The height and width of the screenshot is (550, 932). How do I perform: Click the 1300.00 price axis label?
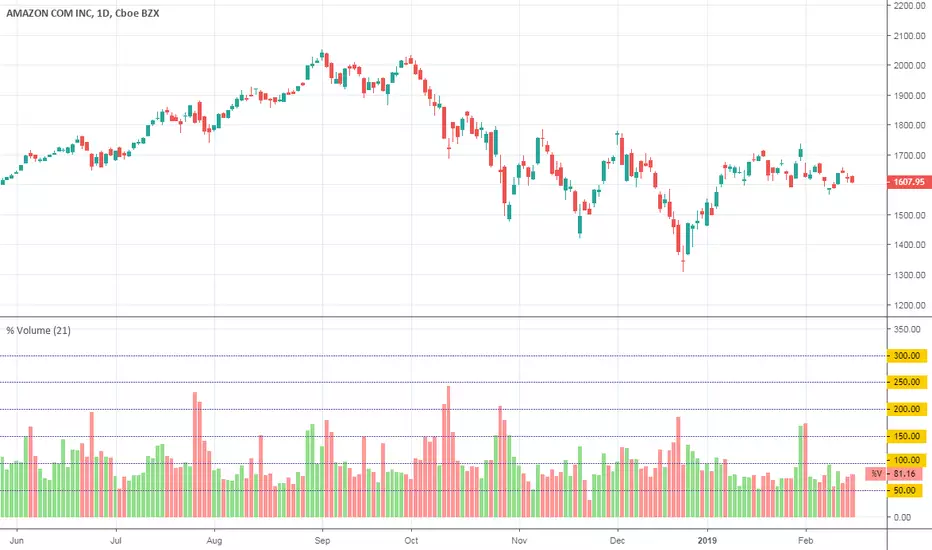907,275
